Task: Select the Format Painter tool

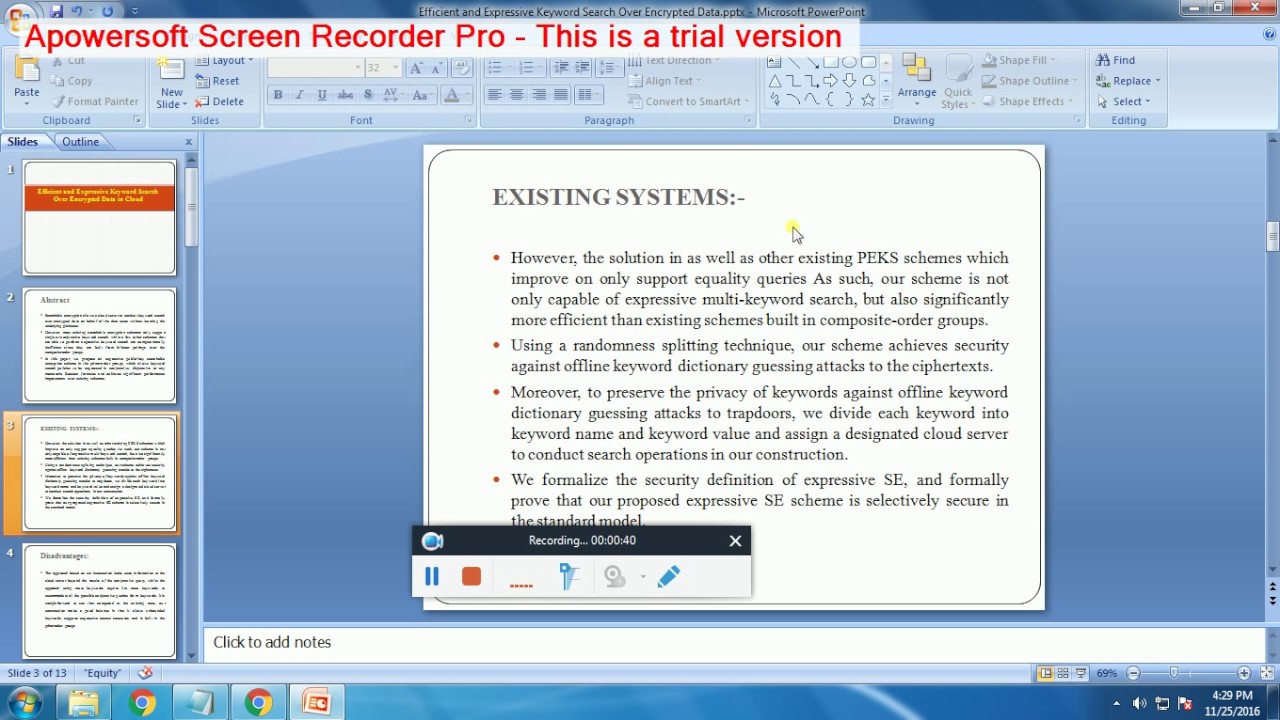Action: pos(95,101)
